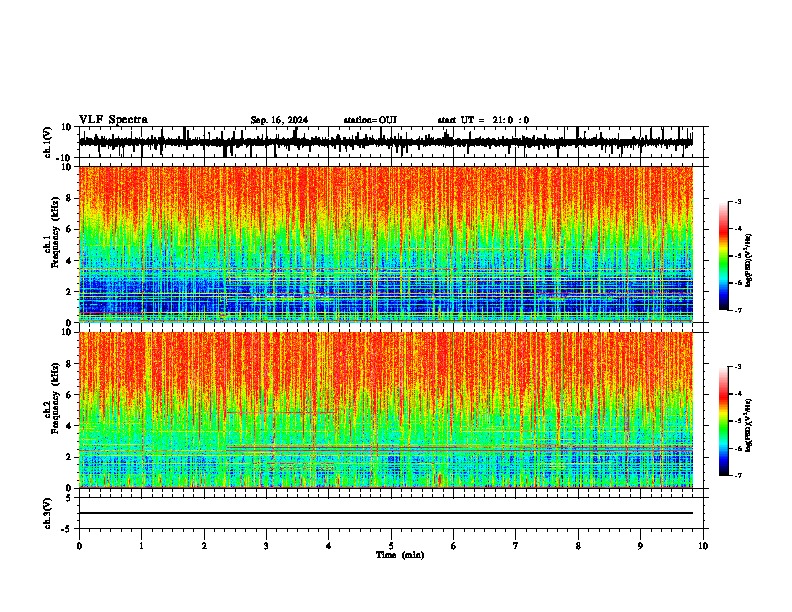Click time axis tick label "1"
The width and height of the screenshot is (792, 612).
(x=141, y=546)
